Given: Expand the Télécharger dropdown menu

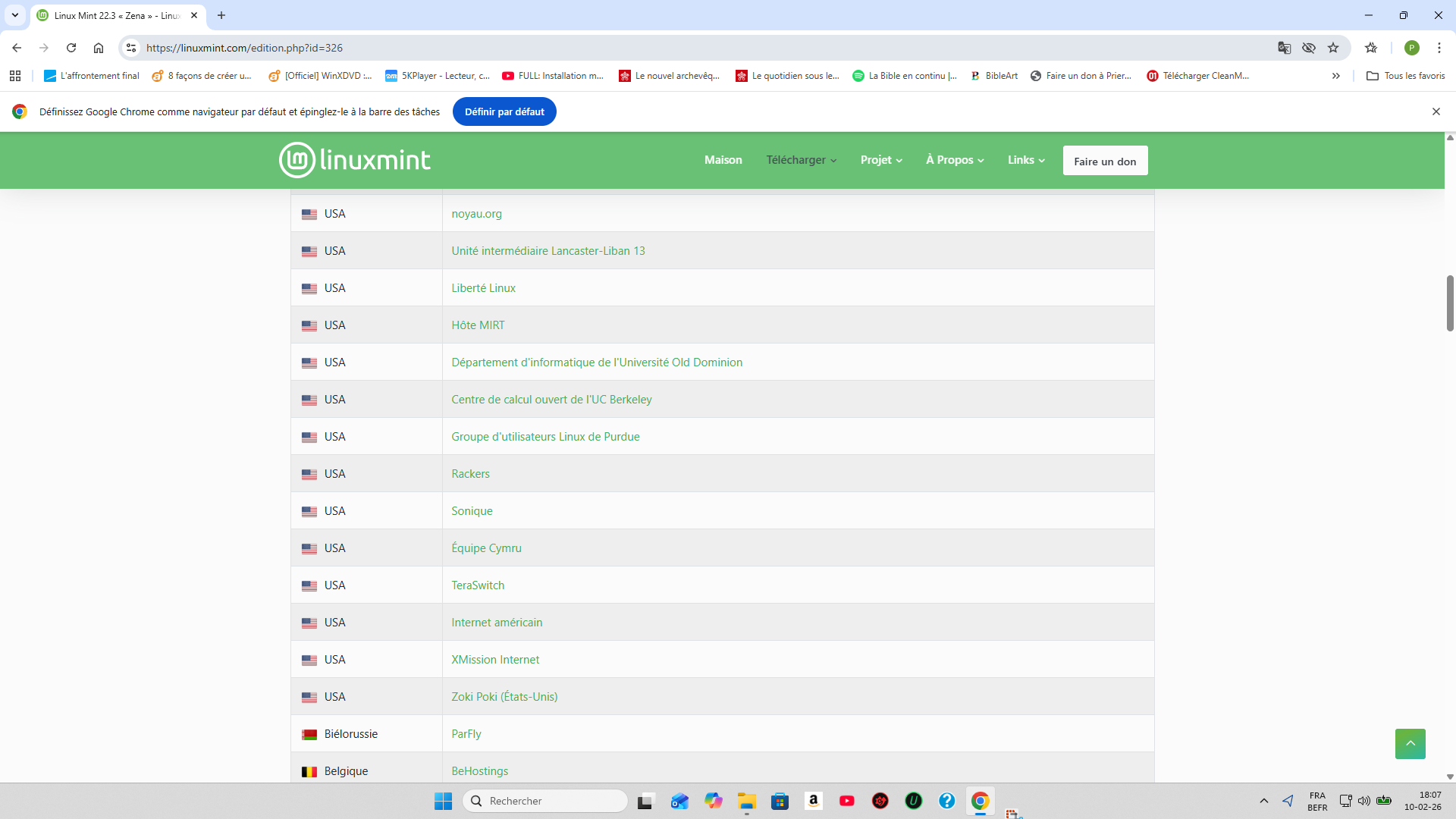Looking at the screenshot, I should coord(801,160).
